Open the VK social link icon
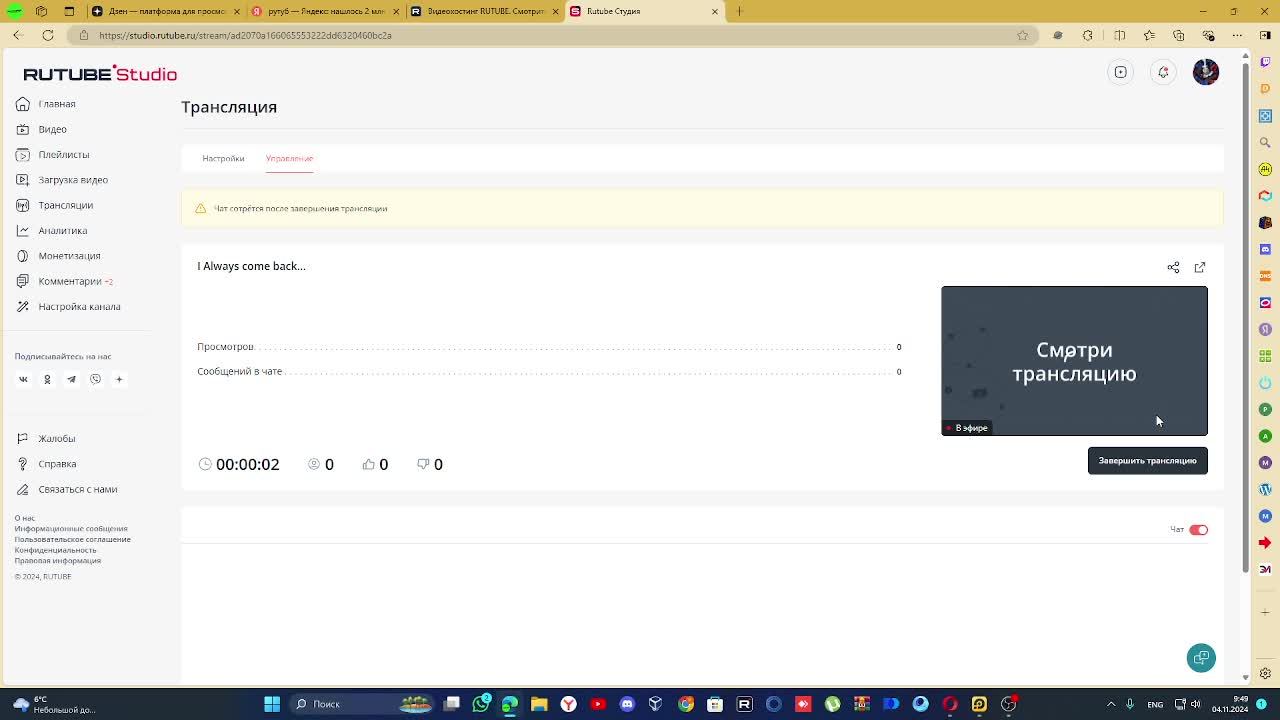This screenshot has width=1280, height=720. (23, 379)
